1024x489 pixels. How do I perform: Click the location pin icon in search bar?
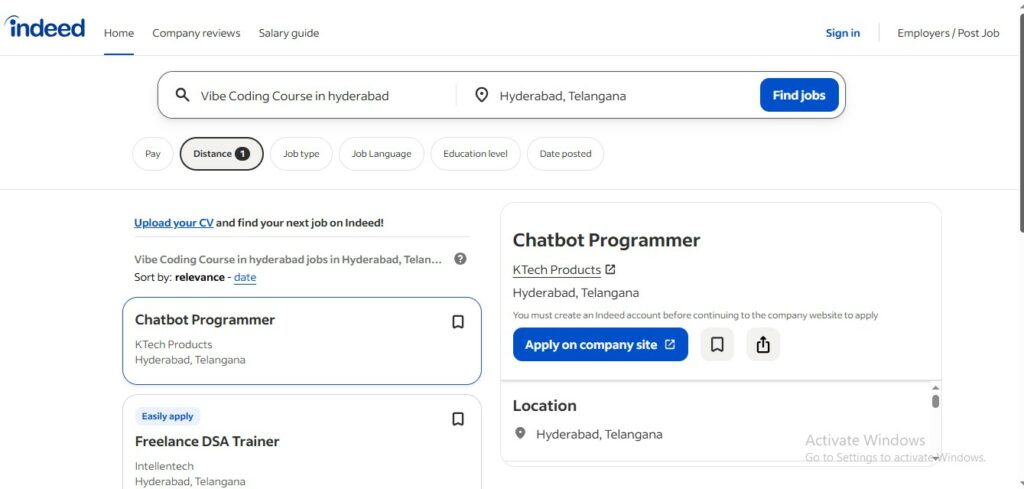pyautogui.click(x=481, y=95)
